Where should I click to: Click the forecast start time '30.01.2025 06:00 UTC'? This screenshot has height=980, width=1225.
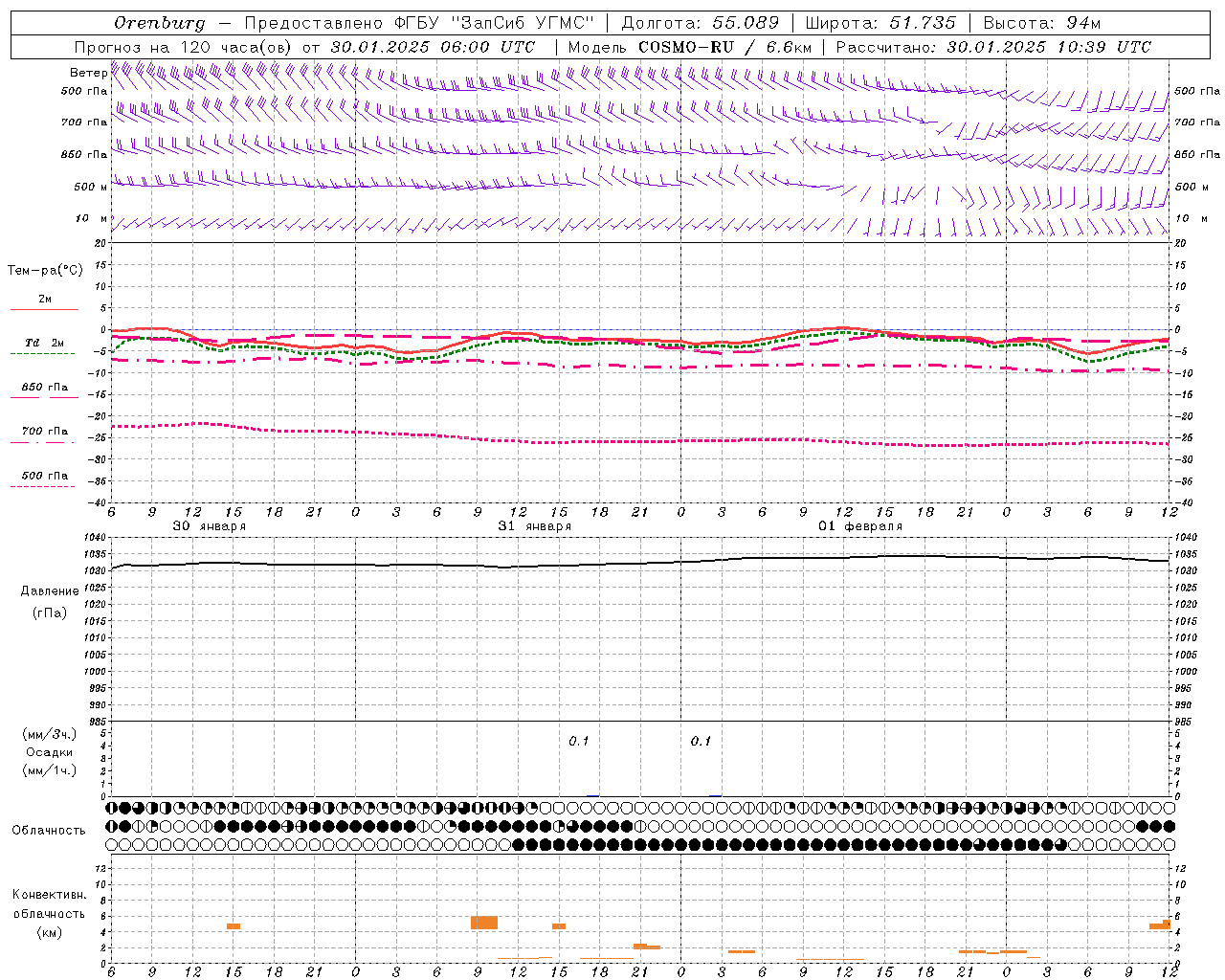click(x=433, y=47)
